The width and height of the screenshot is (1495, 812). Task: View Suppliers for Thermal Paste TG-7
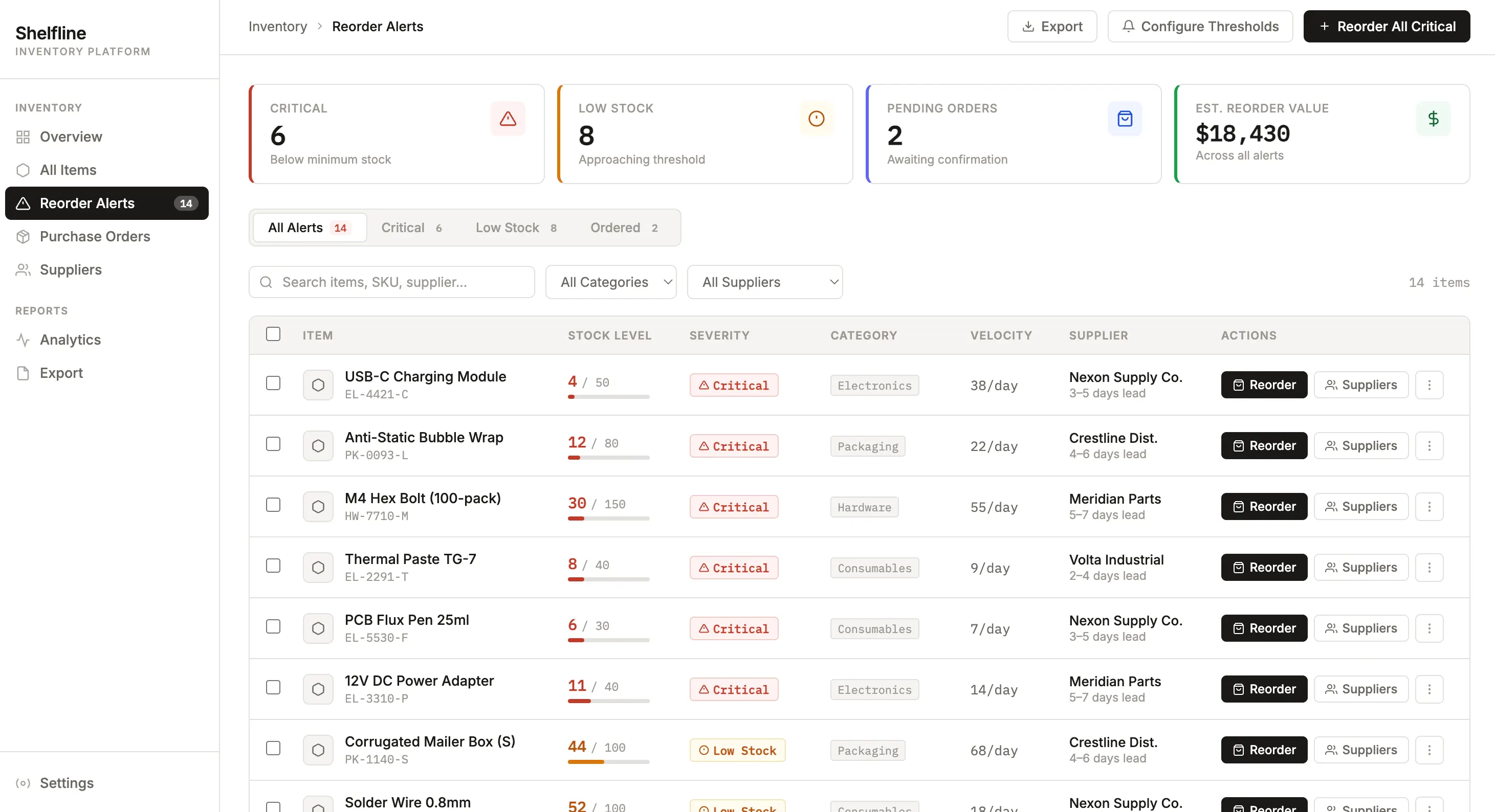[x=1360, y=568]
